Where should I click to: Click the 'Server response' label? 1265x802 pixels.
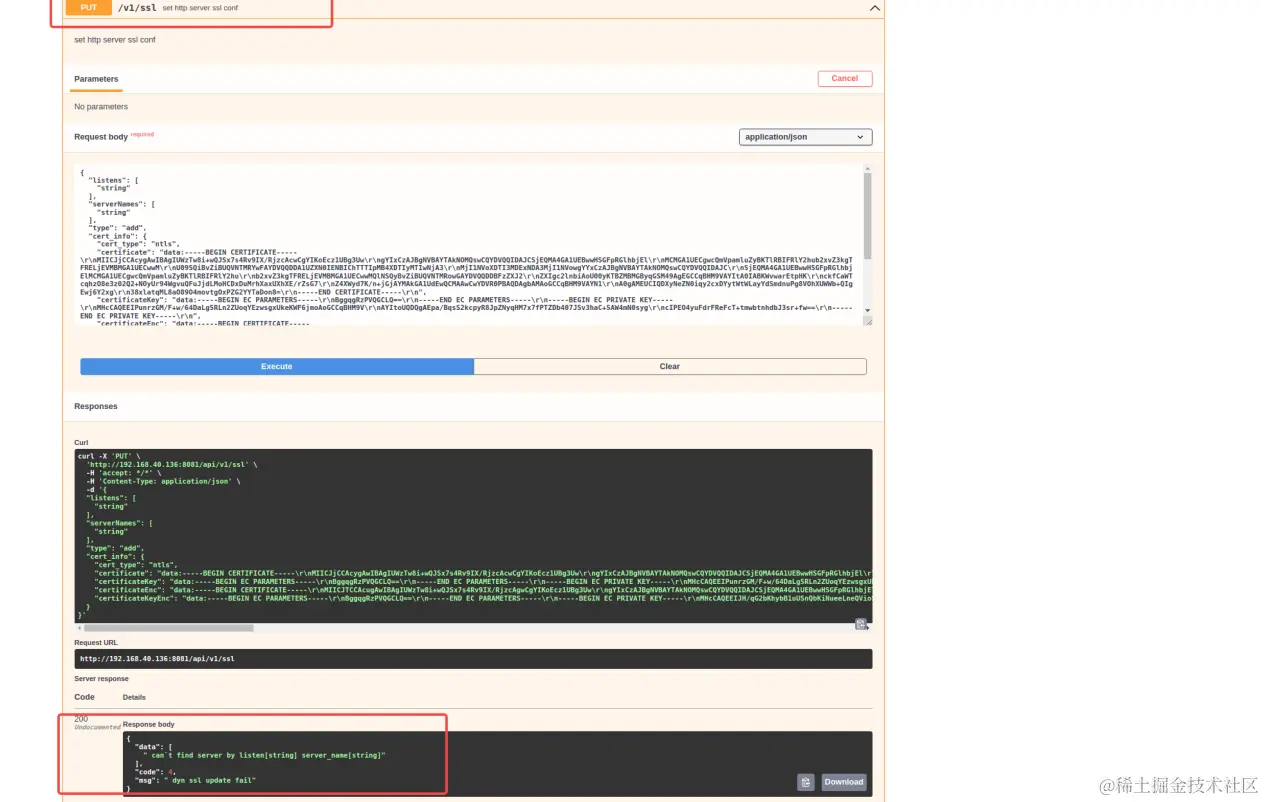[x=101, y=679]
